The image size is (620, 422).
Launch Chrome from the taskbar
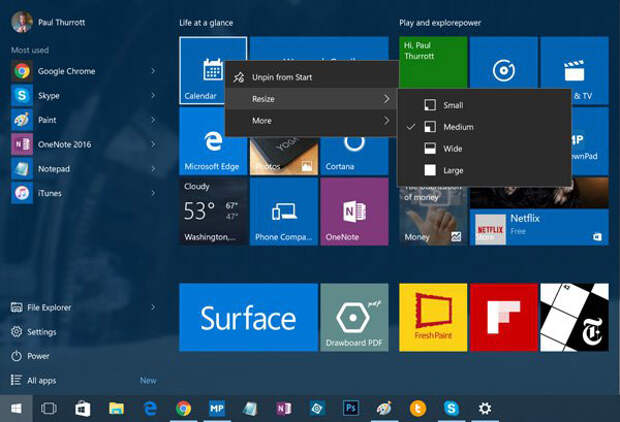coord(183,409)
